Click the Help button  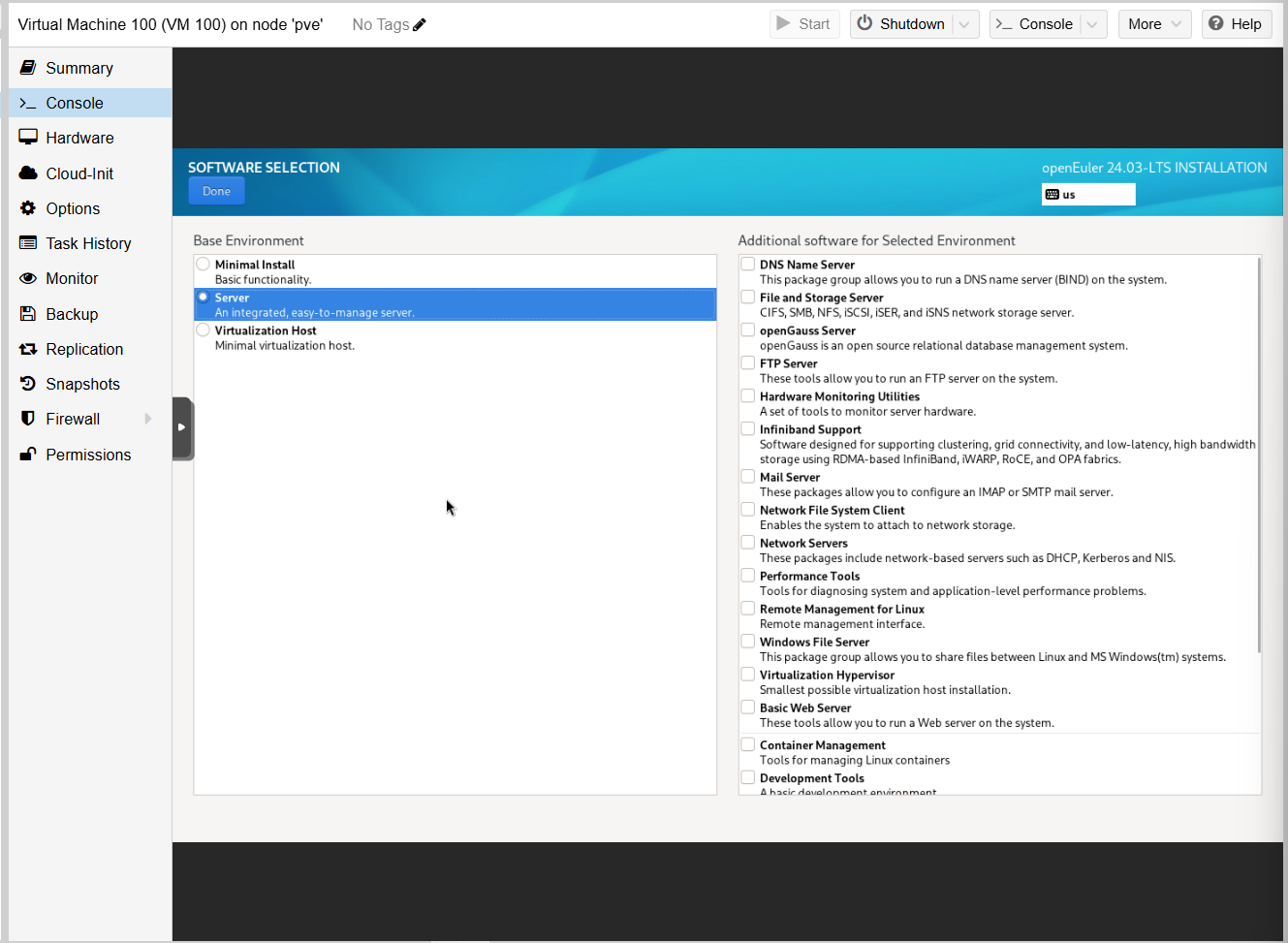pyautogui.click(x=1236, y=24)
